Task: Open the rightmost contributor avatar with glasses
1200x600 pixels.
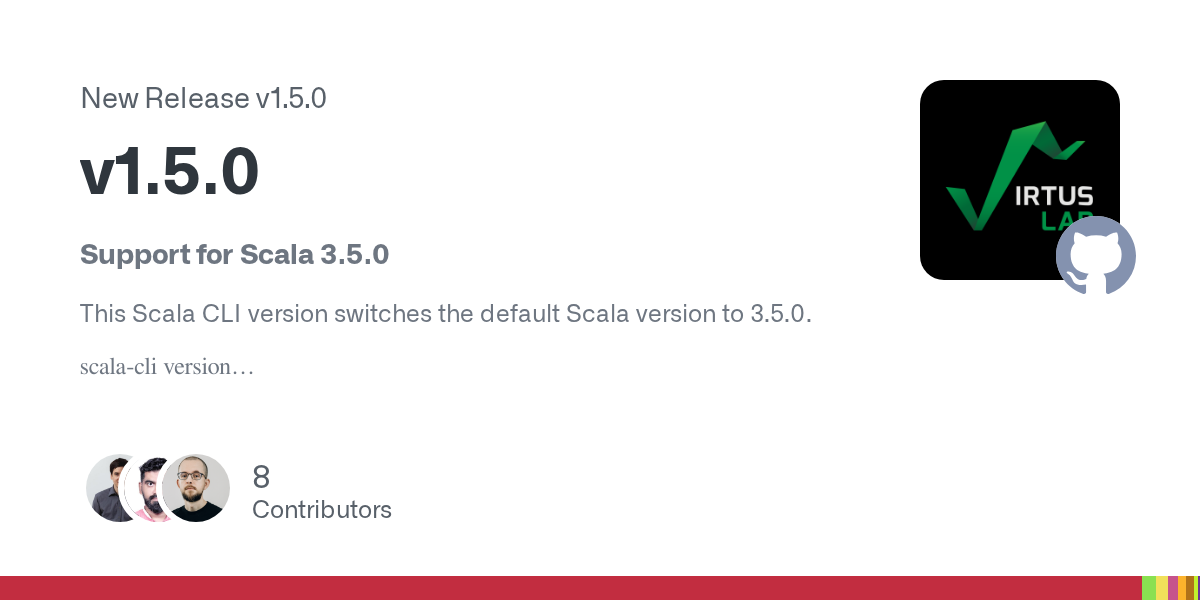Action: (x=196, y=487)
